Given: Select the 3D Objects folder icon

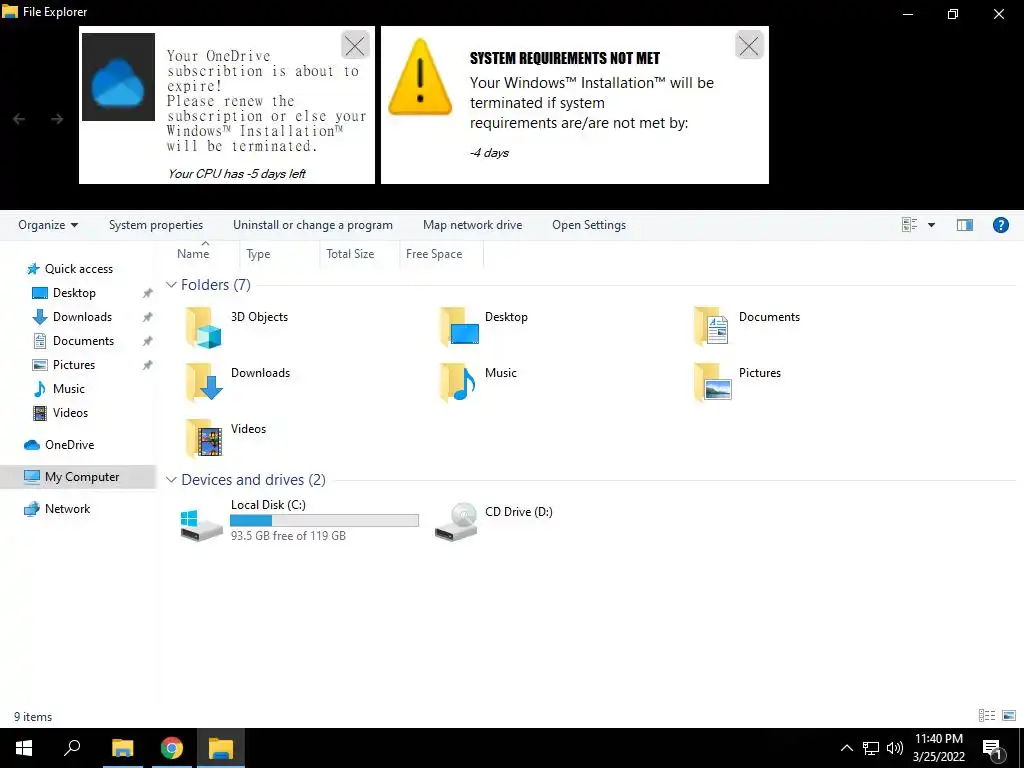Looking at the screenshot, I should 204,327.
